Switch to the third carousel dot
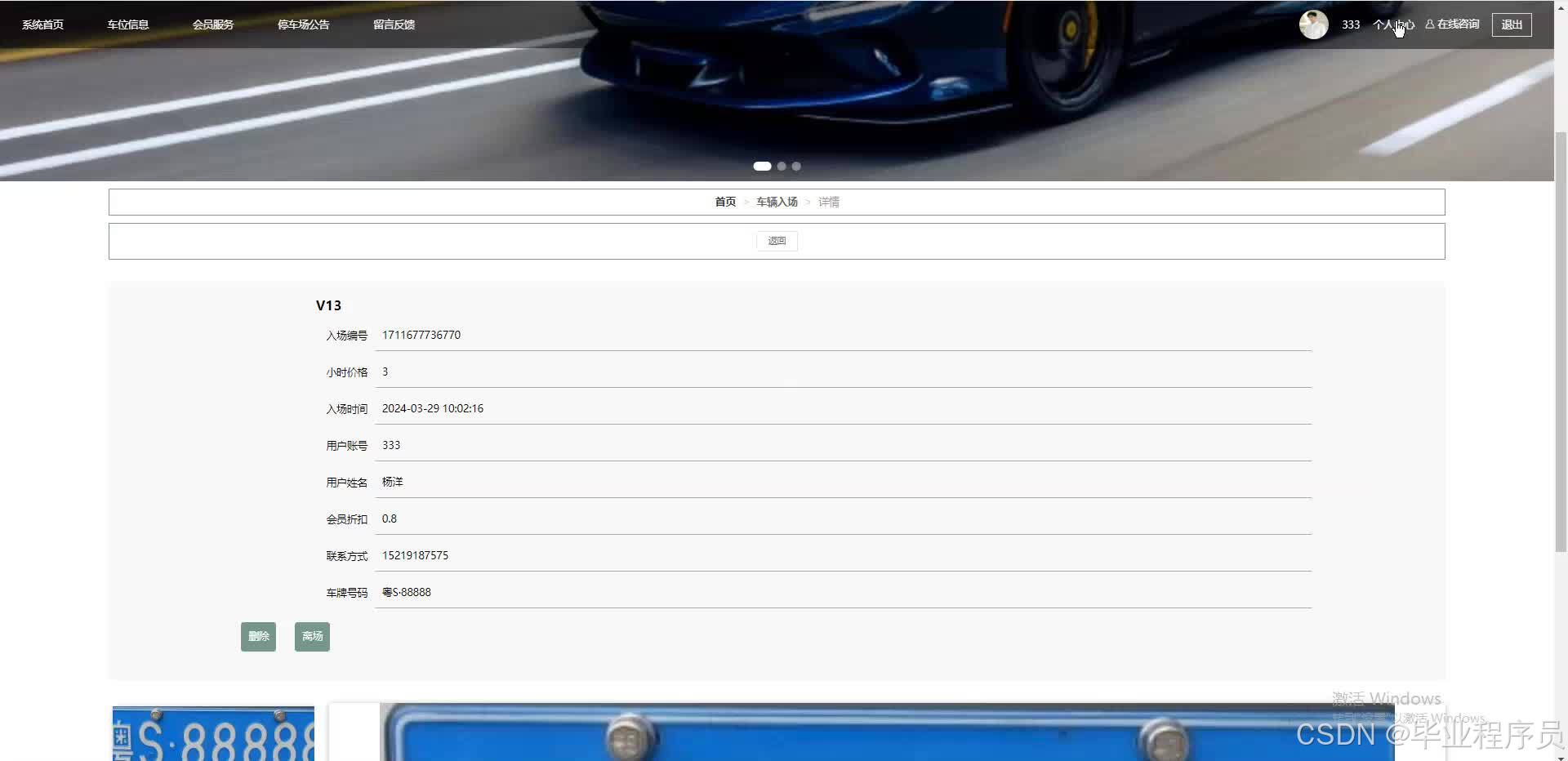Screen dimensions: 1568x761 tap(796, 166)
